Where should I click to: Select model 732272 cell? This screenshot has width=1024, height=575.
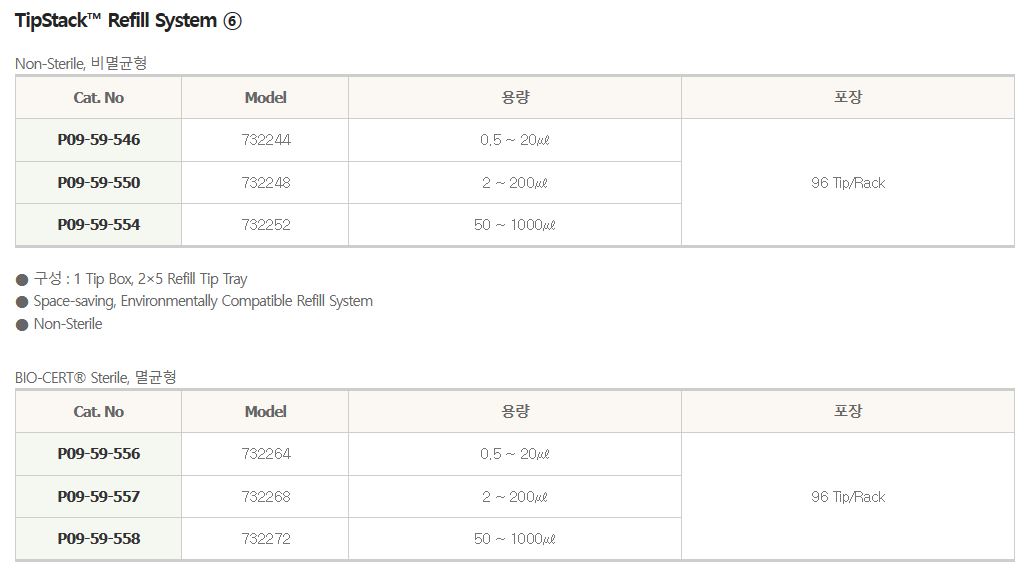pyautogui.click(x=266, y=539)
